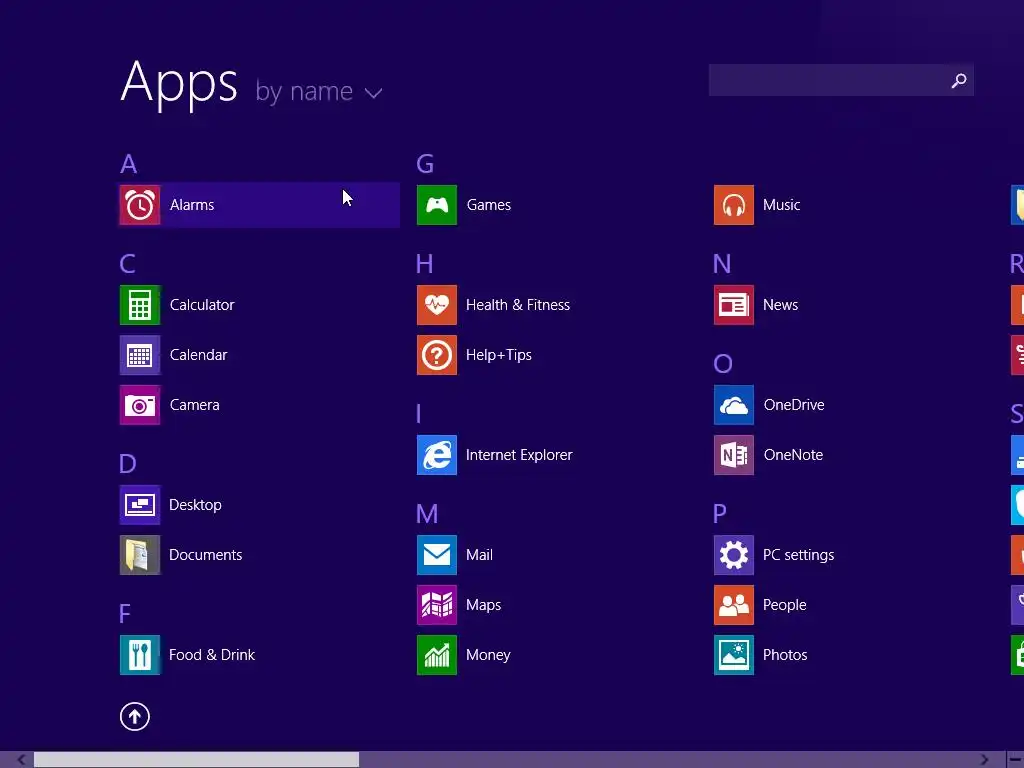Launch Calculator via its green icon
The width and height of the screenshot is (1024, 768).
[140, 305]
